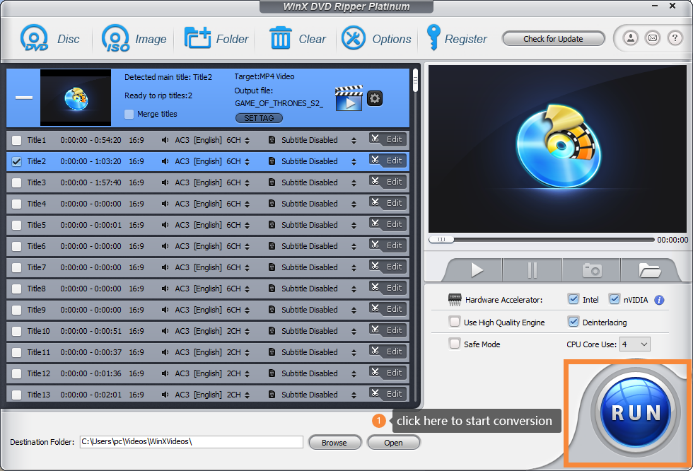Take a snapshot with camera icon

tap(591, 270)
